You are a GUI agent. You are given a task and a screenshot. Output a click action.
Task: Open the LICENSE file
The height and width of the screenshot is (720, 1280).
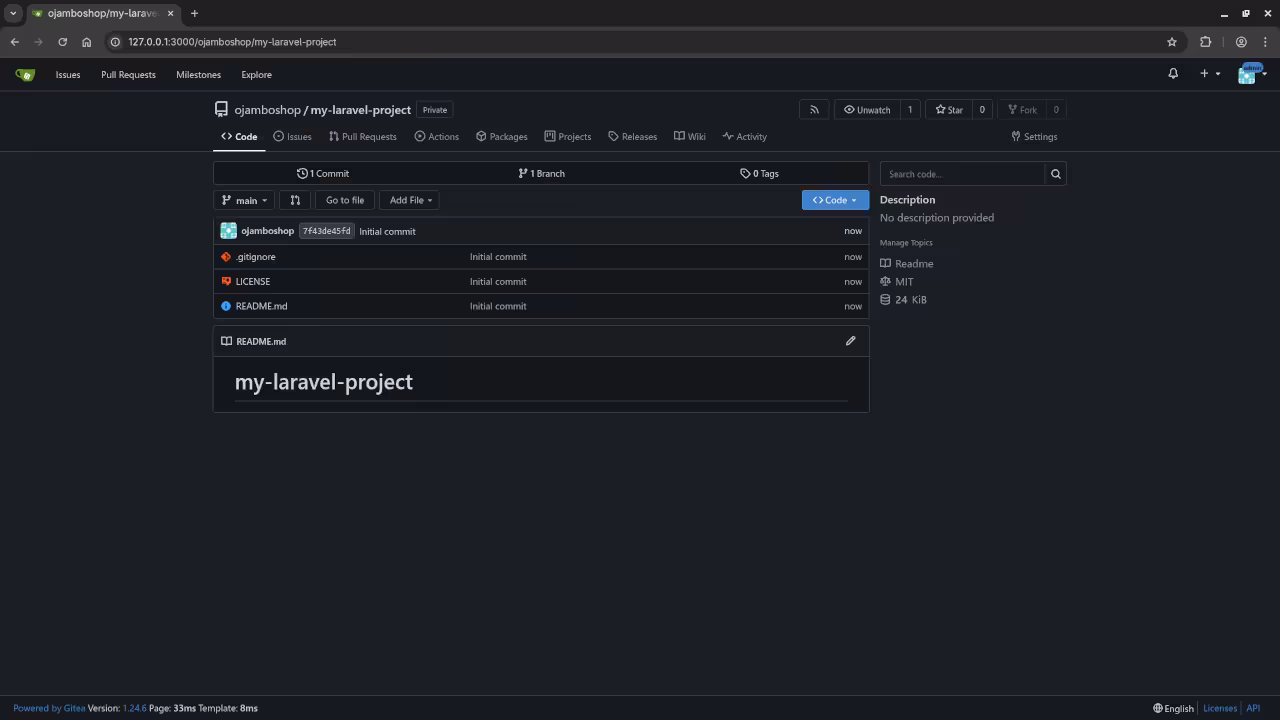coord(253,282)
